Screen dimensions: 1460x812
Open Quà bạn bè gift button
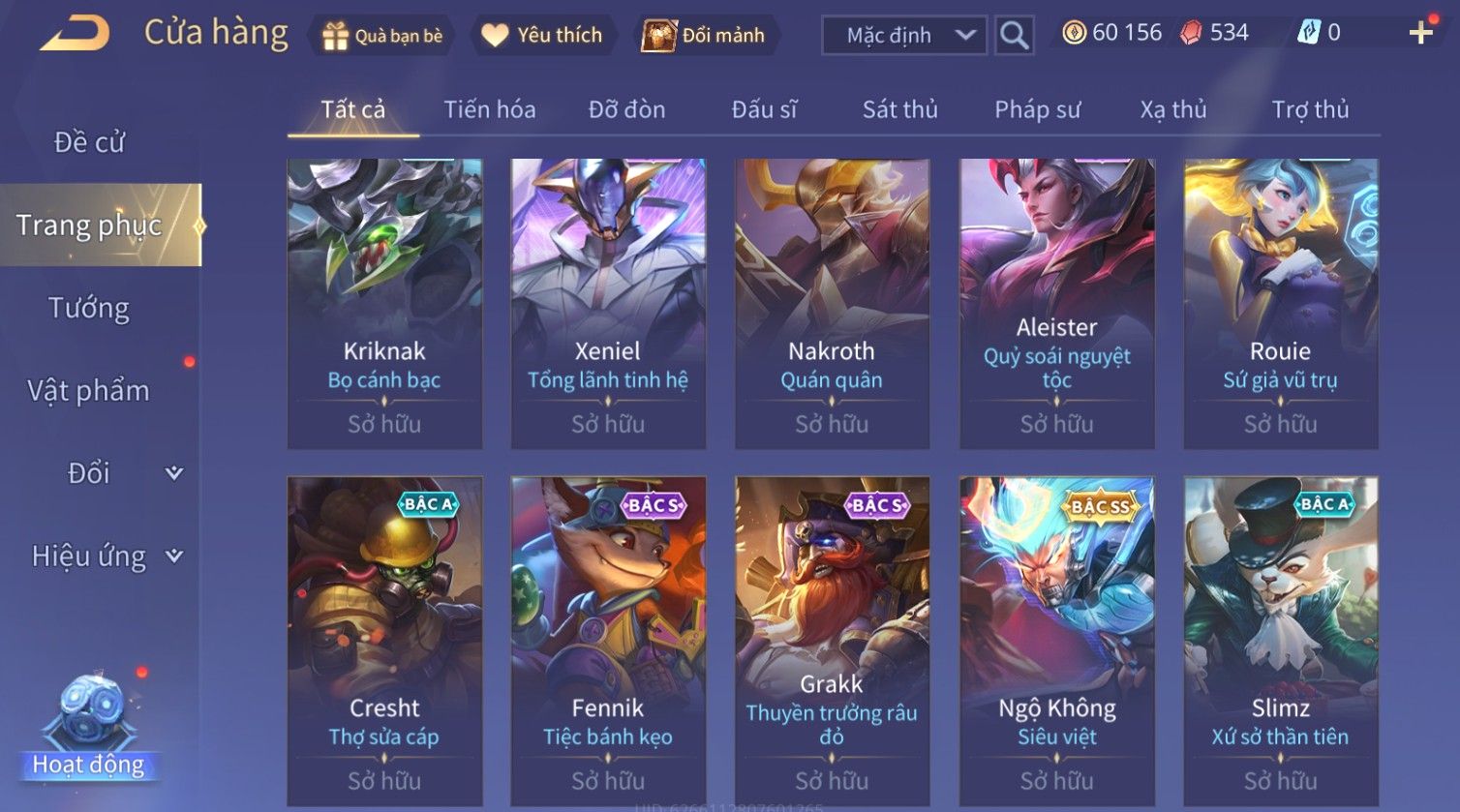click(x=381, y=36)
